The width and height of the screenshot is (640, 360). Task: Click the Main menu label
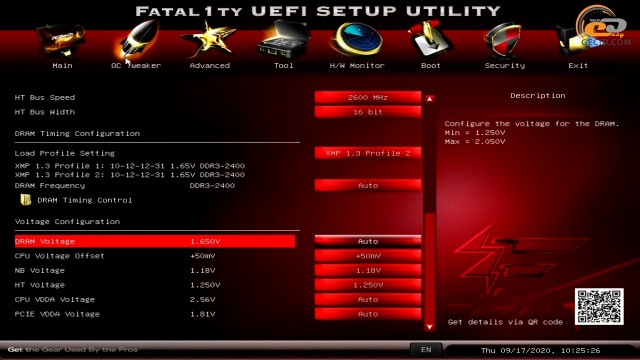click(x=62, y=65)
